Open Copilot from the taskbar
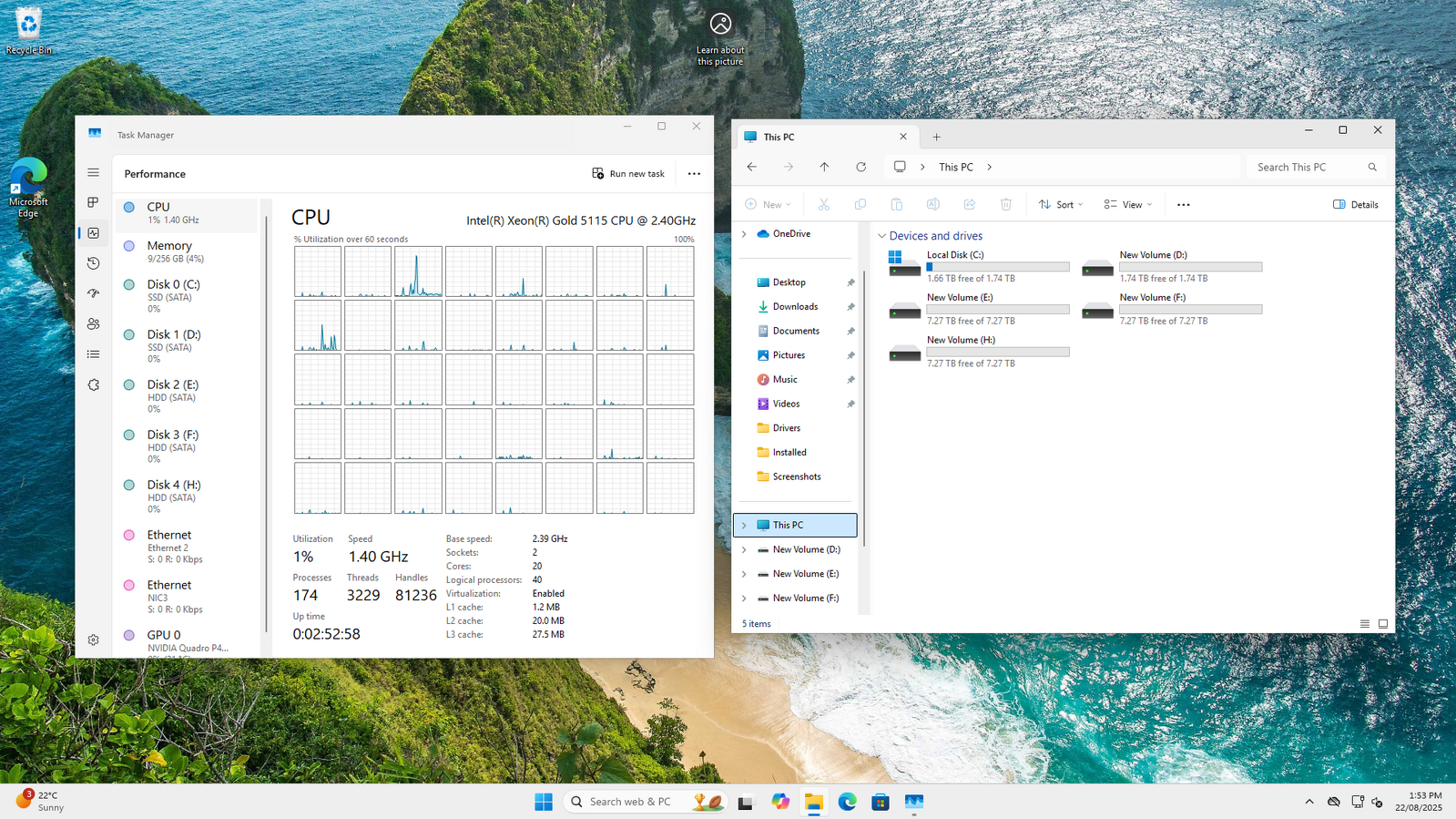 click(780, 802)
